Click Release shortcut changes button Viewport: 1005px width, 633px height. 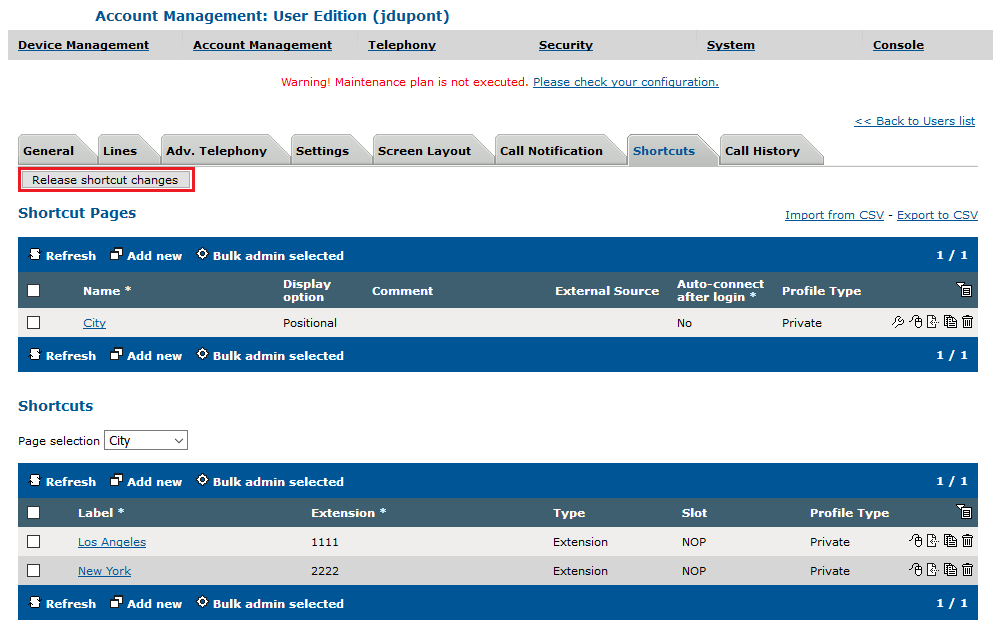point(106,180)
